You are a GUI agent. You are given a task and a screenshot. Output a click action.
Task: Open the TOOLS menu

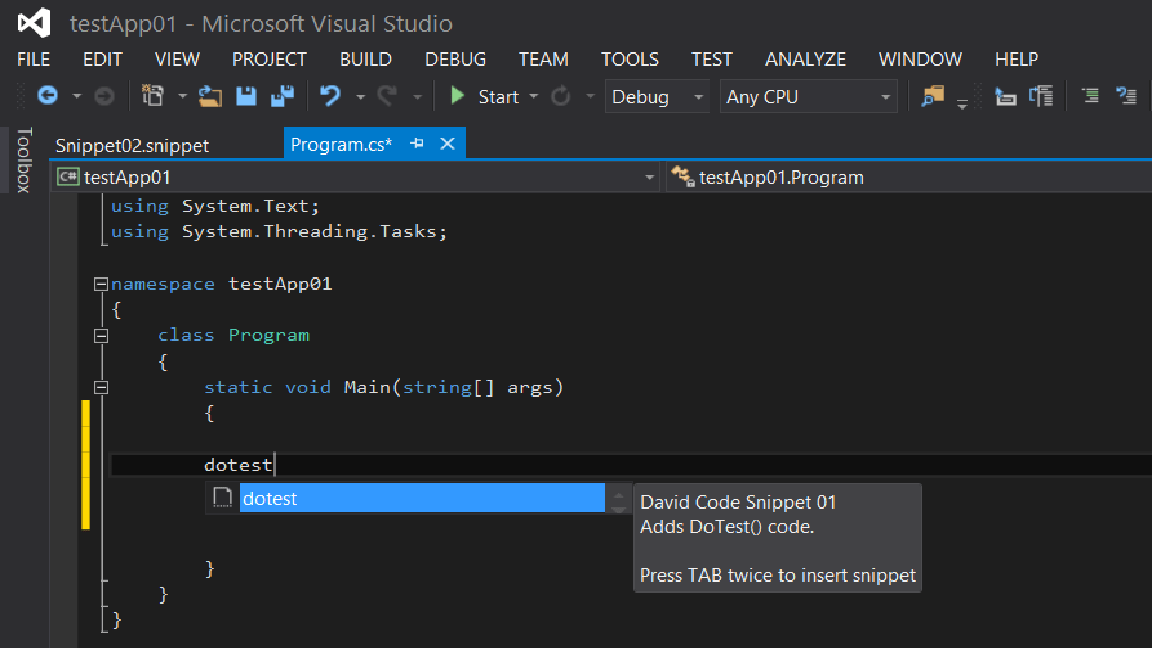[x=630, y=59]
